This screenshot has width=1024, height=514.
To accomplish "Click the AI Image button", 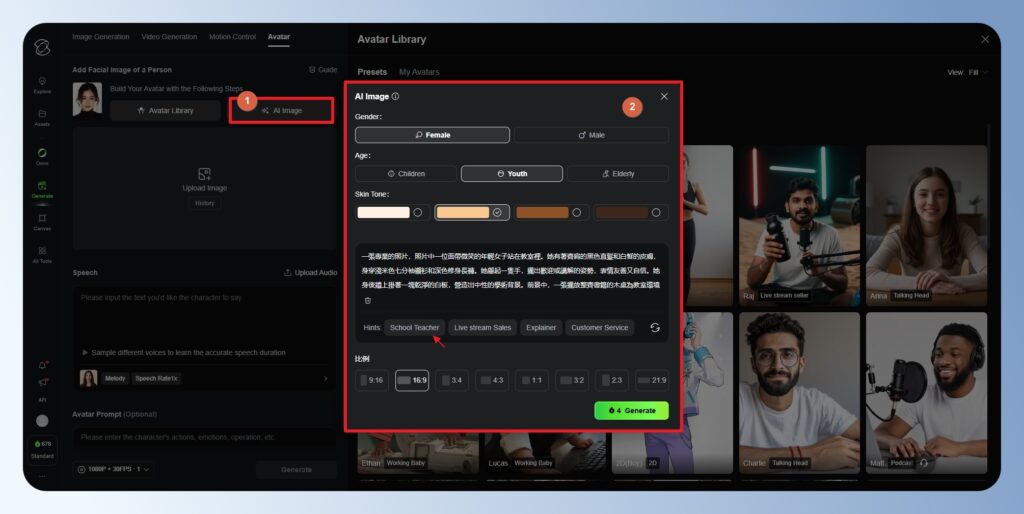I will [x=282, y=111].
